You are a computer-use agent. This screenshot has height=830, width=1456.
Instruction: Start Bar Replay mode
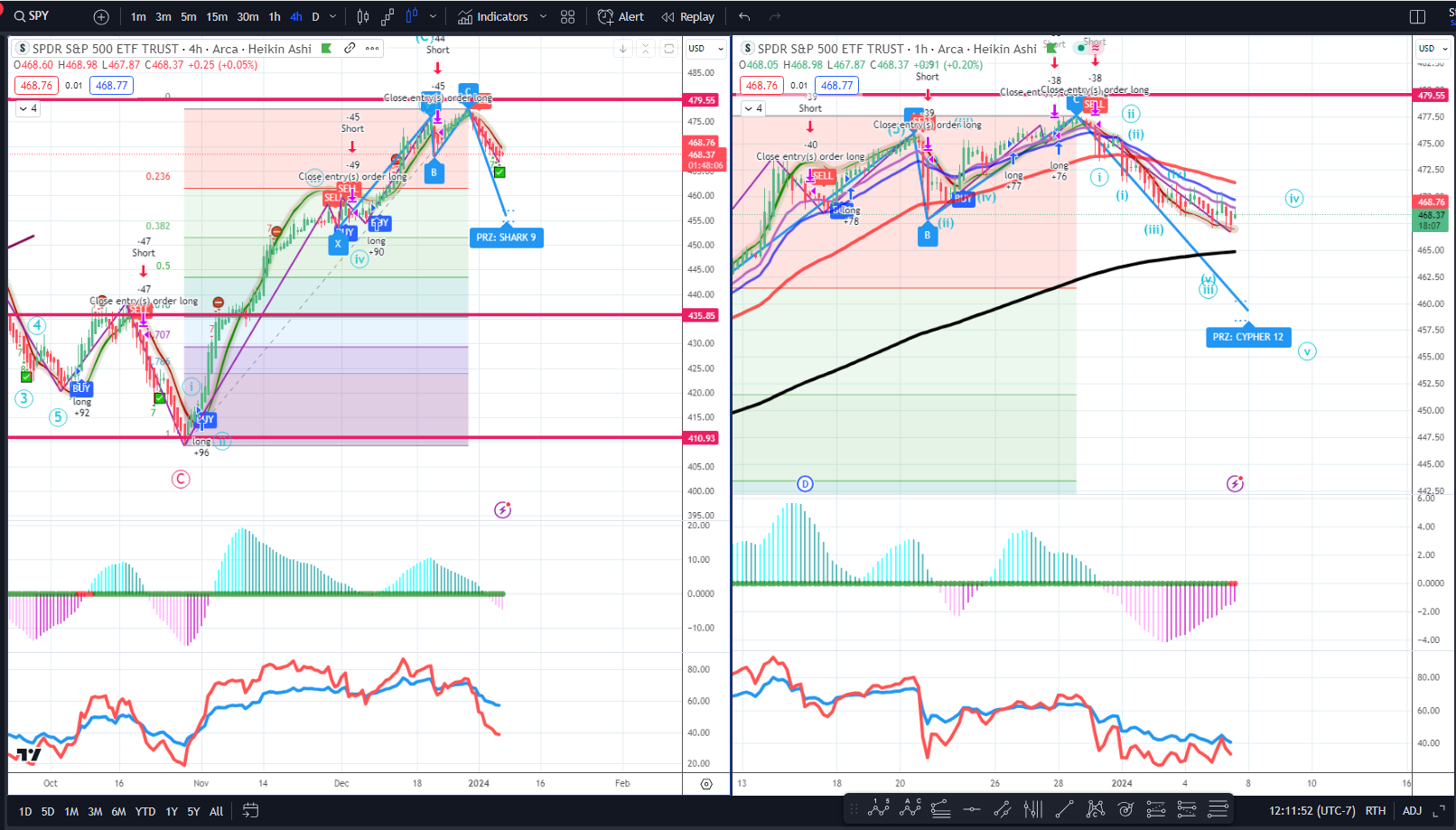(x=688, y=16)
